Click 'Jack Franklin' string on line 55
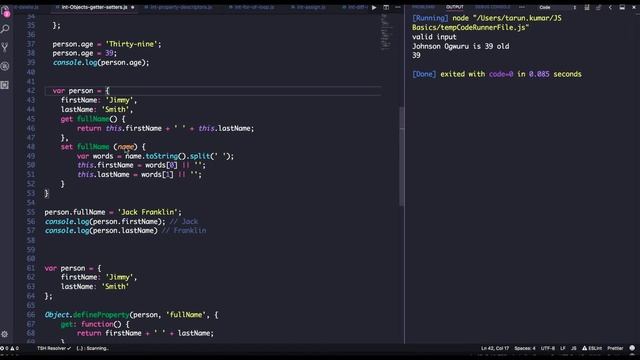This screenshot has height=360, width=640. point(147,212)
